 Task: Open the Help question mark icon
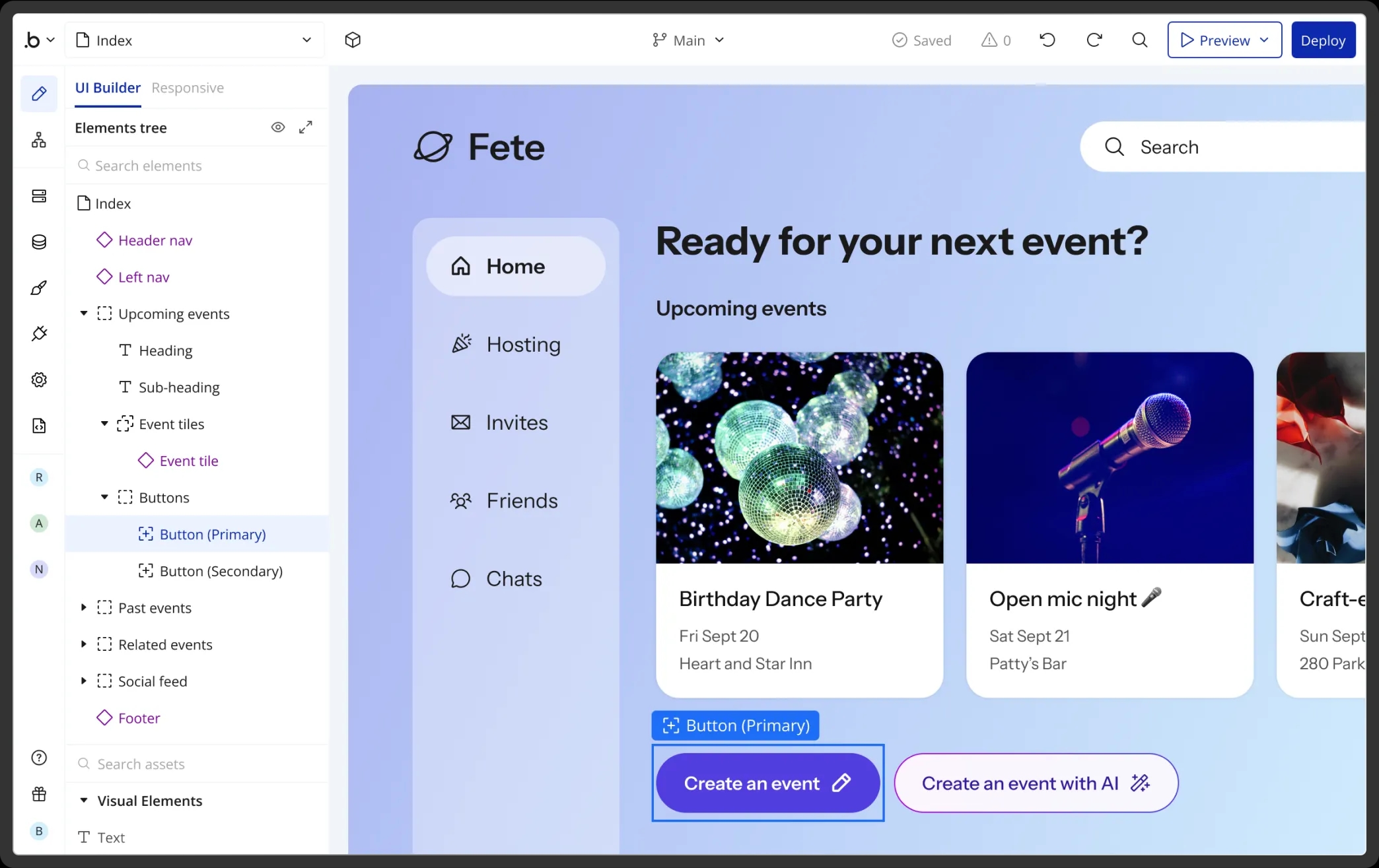point(39,758)
